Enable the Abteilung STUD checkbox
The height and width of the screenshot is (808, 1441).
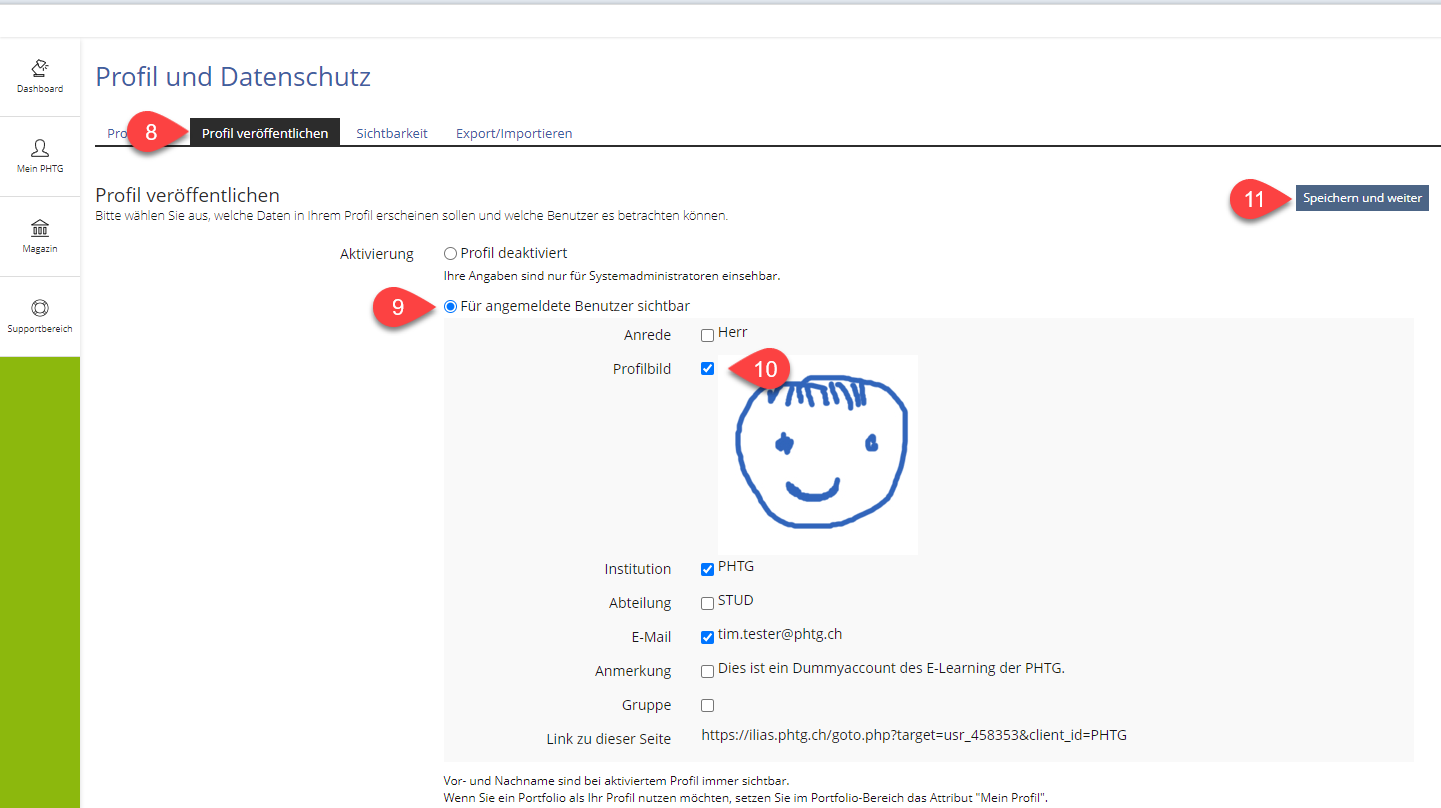pos(708,604)
